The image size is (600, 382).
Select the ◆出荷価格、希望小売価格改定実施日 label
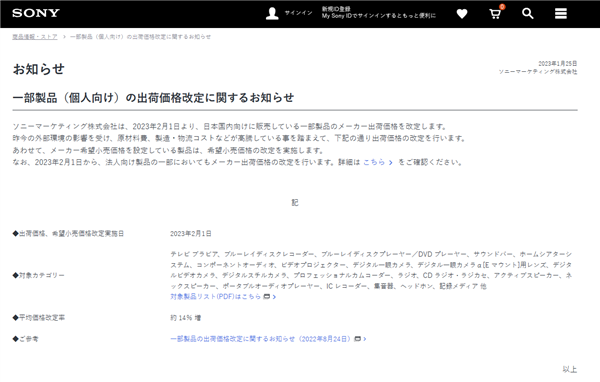[x=68, y=233]
